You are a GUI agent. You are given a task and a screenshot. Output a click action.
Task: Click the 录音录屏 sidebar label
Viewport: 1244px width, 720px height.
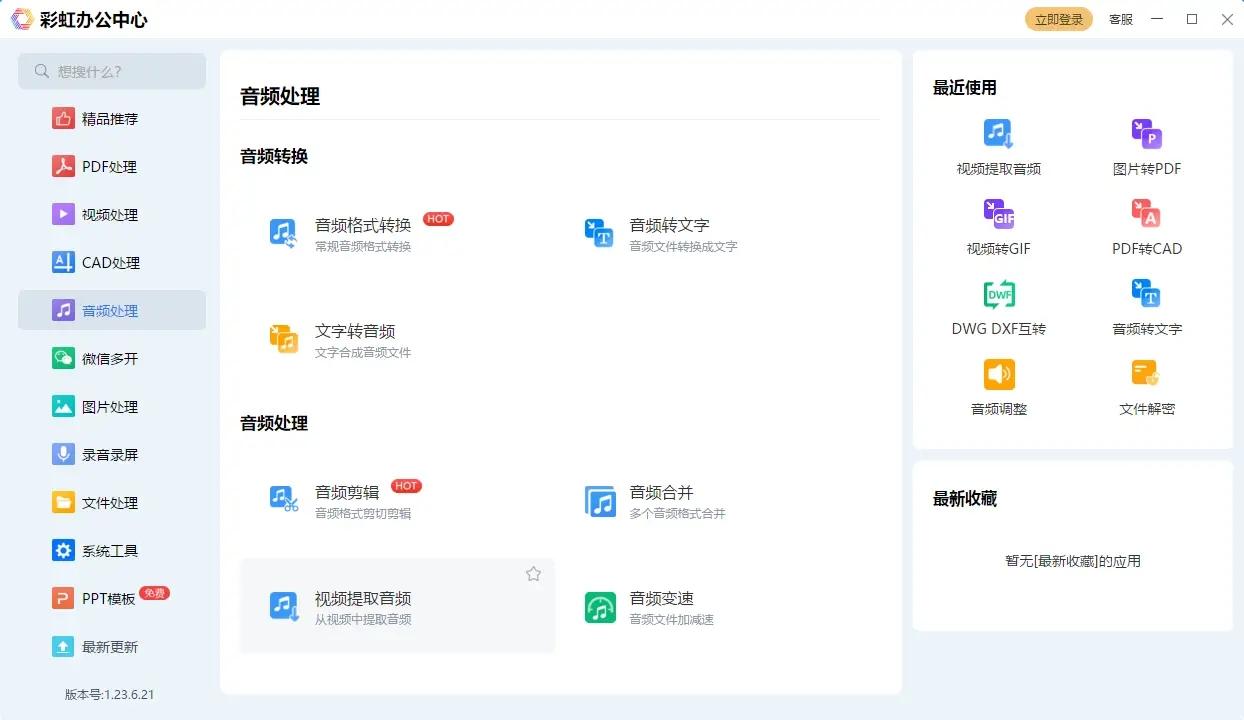(110, 455)
